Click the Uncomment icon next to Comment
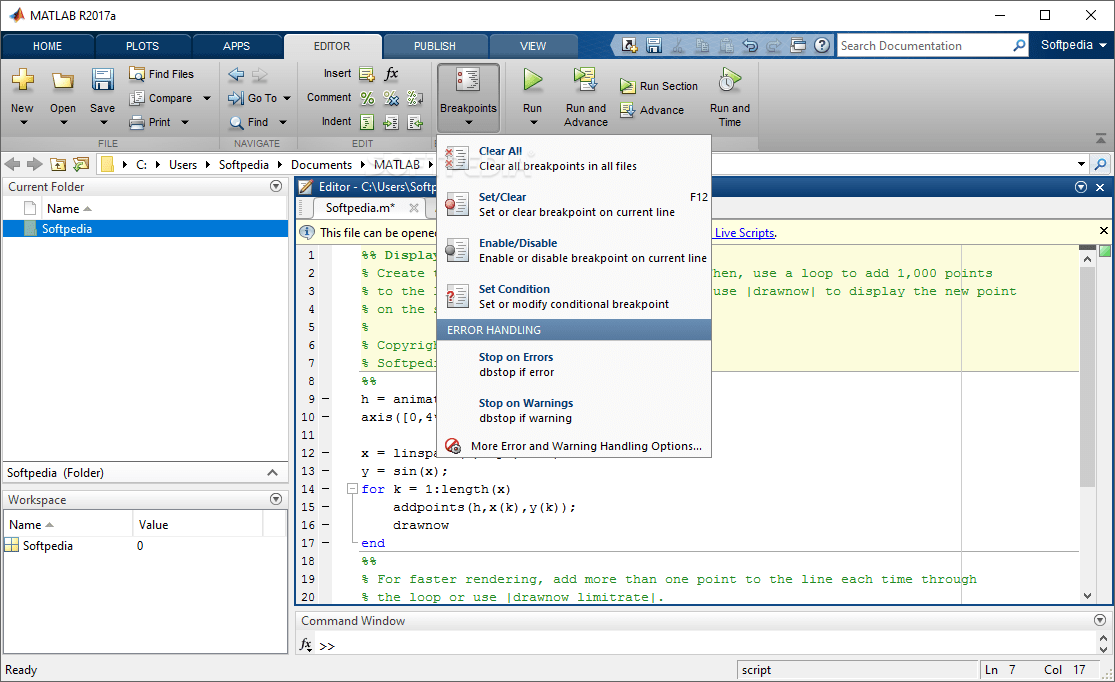Image resolution: width=1115 pixels, height=682 pixels. [391, 98]
